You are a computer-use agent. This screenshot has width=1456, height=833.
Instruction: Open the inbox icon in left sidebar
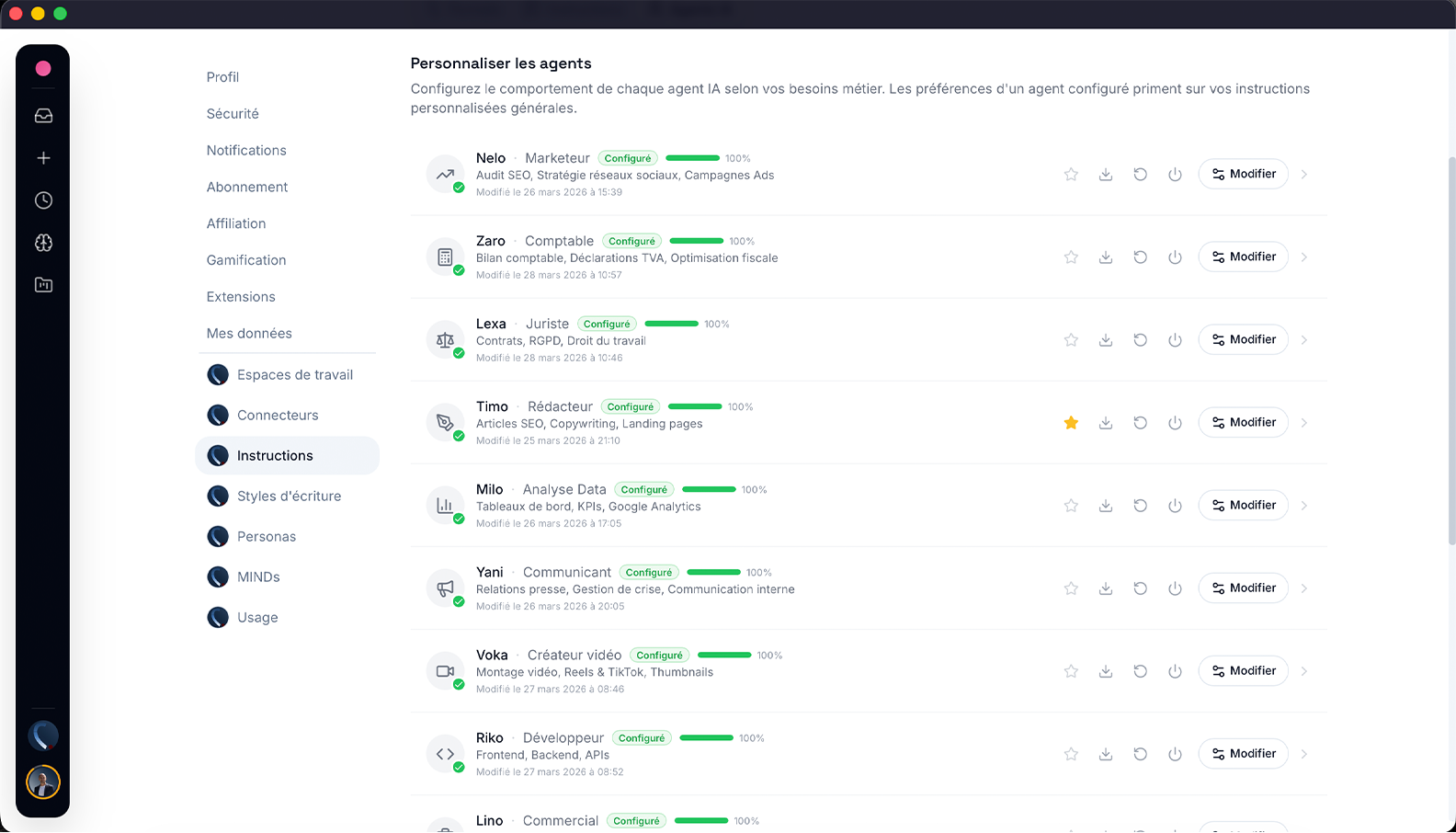[x=43, y=116]
